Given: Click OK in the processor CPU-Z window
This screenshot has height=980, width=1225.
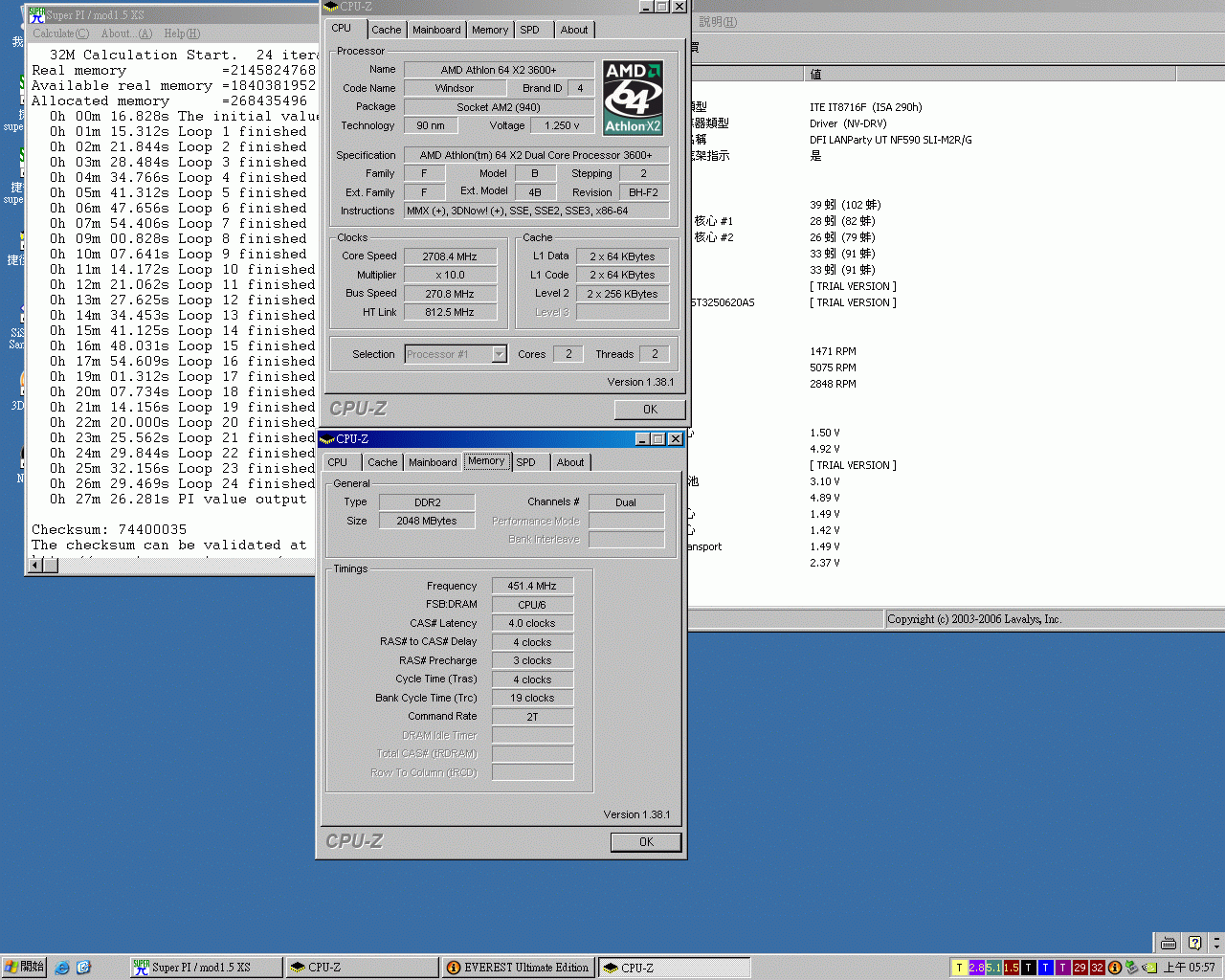Looking at the screenshot, I should 650,410.
